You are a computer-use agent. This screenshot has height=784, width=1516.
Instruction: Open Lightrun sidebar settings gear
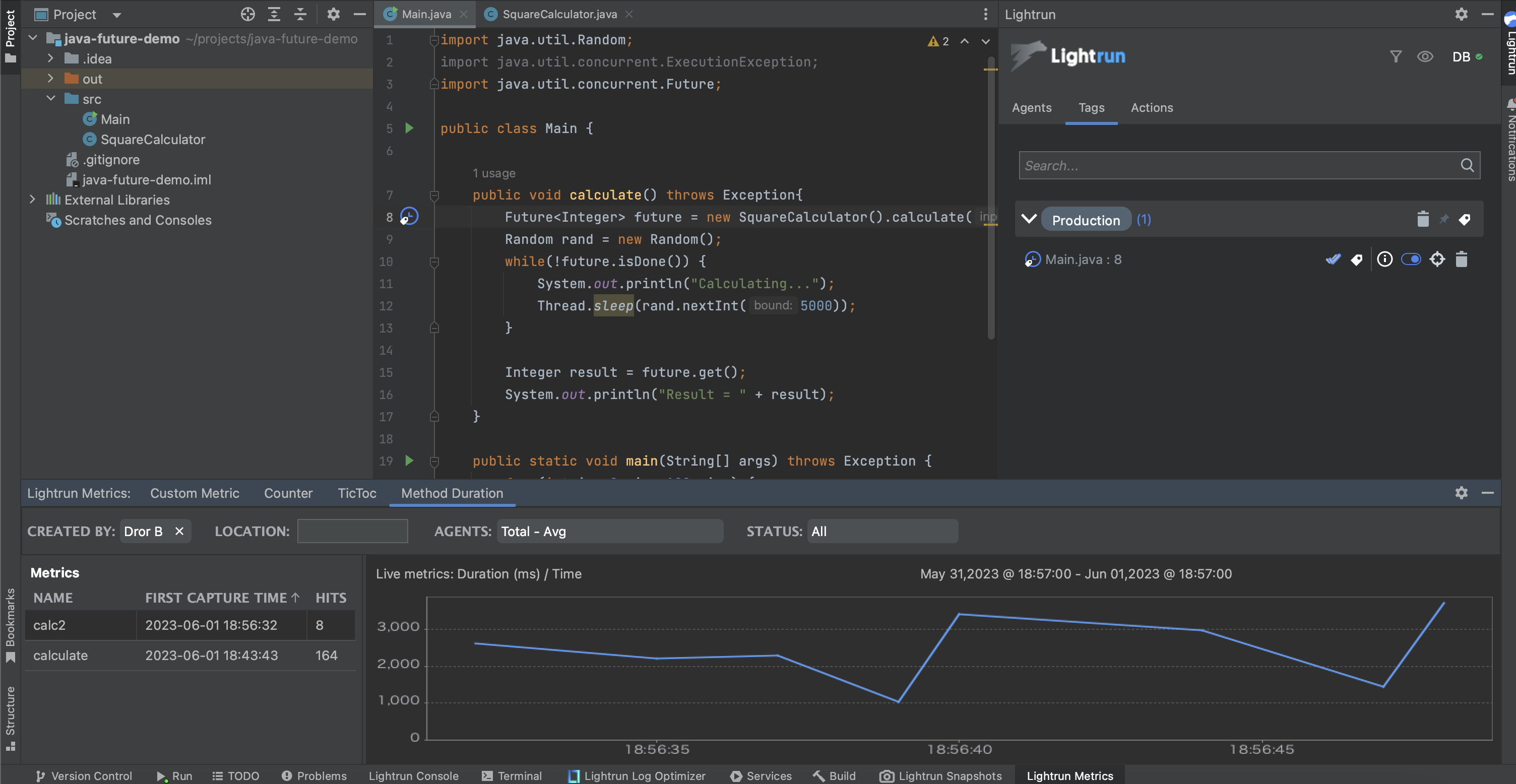pyautogui.click(x=1461, y=14)
